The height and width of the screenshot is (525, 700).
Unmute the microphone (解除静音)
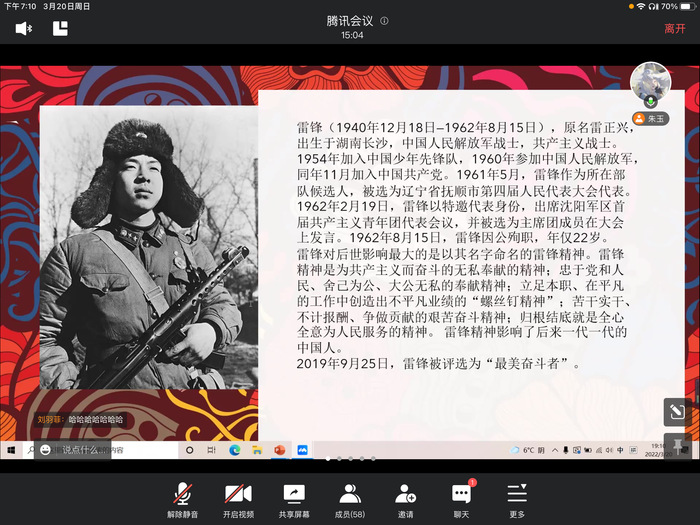[182, 497]
